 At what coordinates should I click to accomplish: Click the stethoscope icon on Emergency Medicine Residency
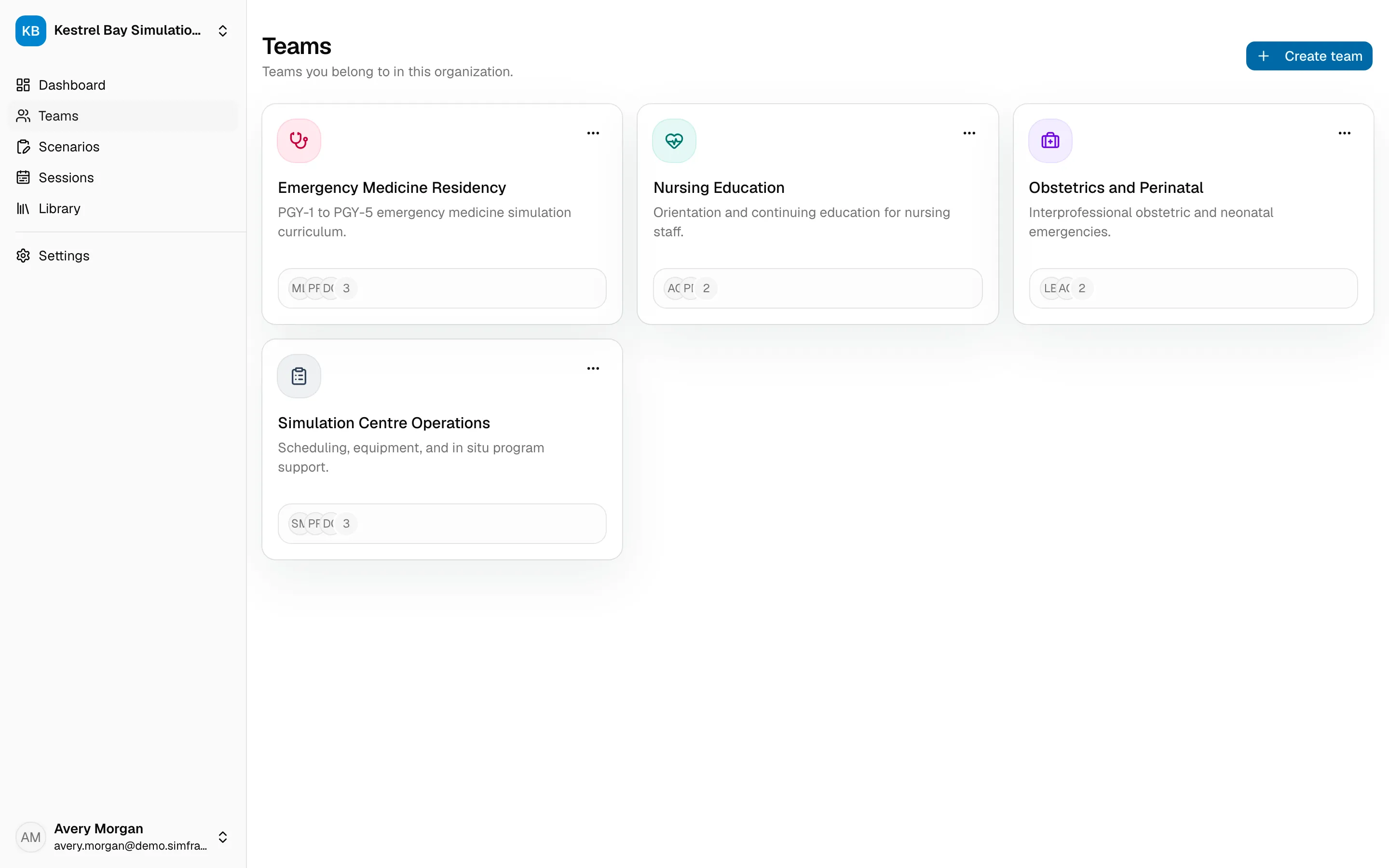pyautogui.click(x=299, y=141)
